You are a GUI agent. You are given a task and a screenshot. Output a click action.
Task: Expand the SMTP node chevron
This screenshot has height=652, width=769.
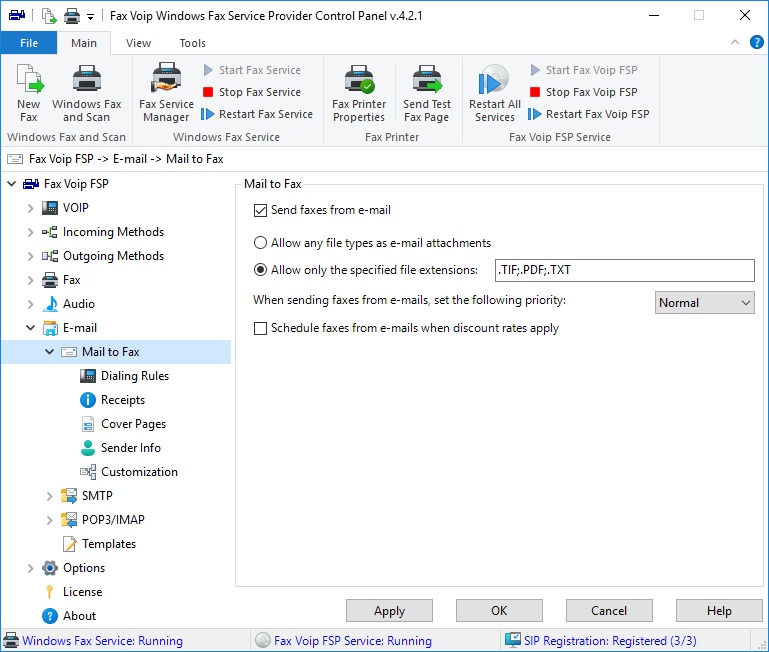pyautogui.click(x=50, y=496)
